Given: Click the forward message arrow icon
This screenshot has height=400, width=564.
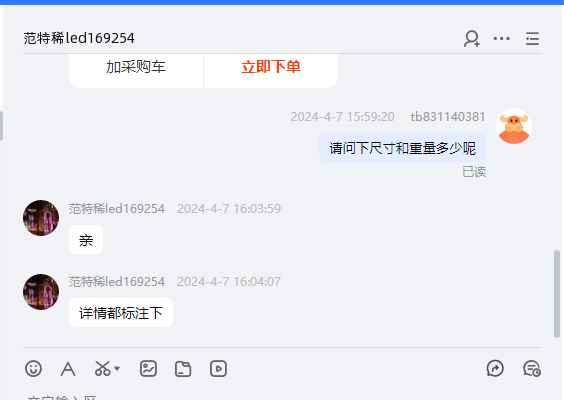Looking at the screenshot, I should [x=495, y=369].
